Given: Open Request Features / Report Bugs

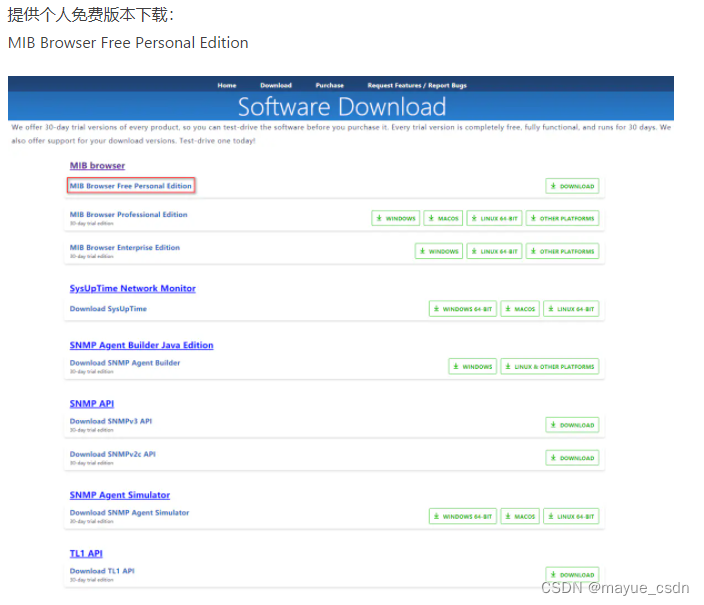Looking at the screenshot, I should pyautogui.click(x=417, y=85).
